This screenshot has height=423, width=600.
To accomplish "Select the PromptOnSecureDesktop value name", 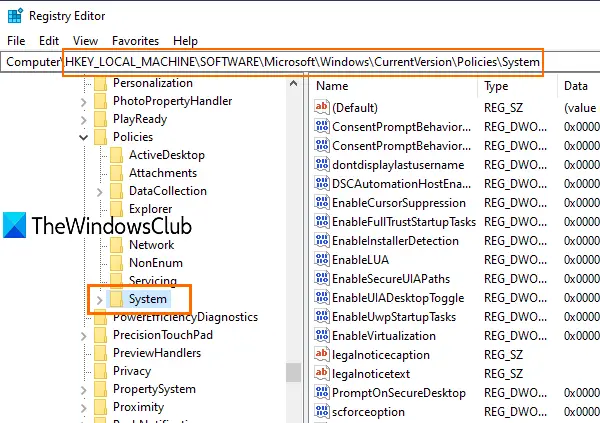I will pos(399,393).
